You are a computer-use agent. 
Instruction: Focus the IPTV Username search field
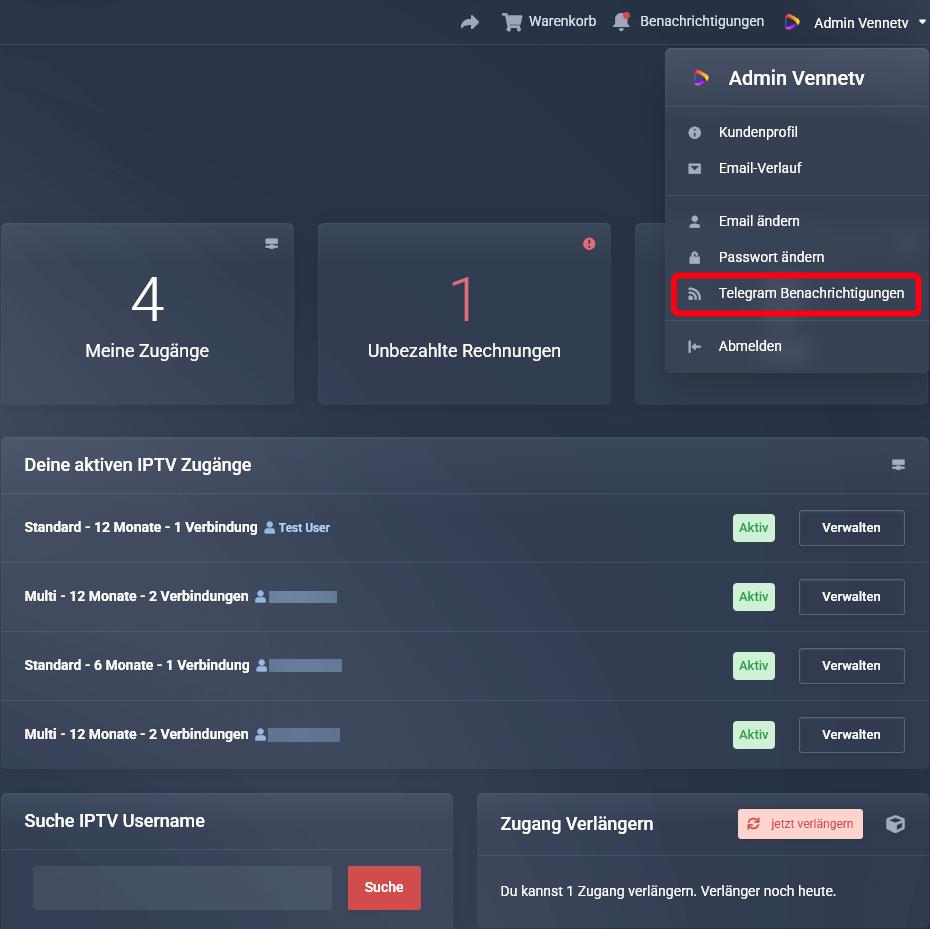pos(182,888)
